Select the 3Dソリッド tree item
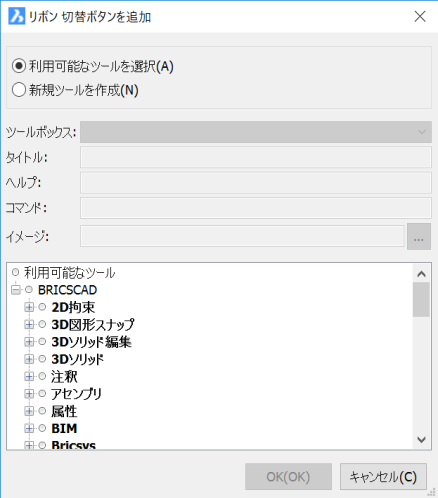438x498 pixels. click(78, 359)
